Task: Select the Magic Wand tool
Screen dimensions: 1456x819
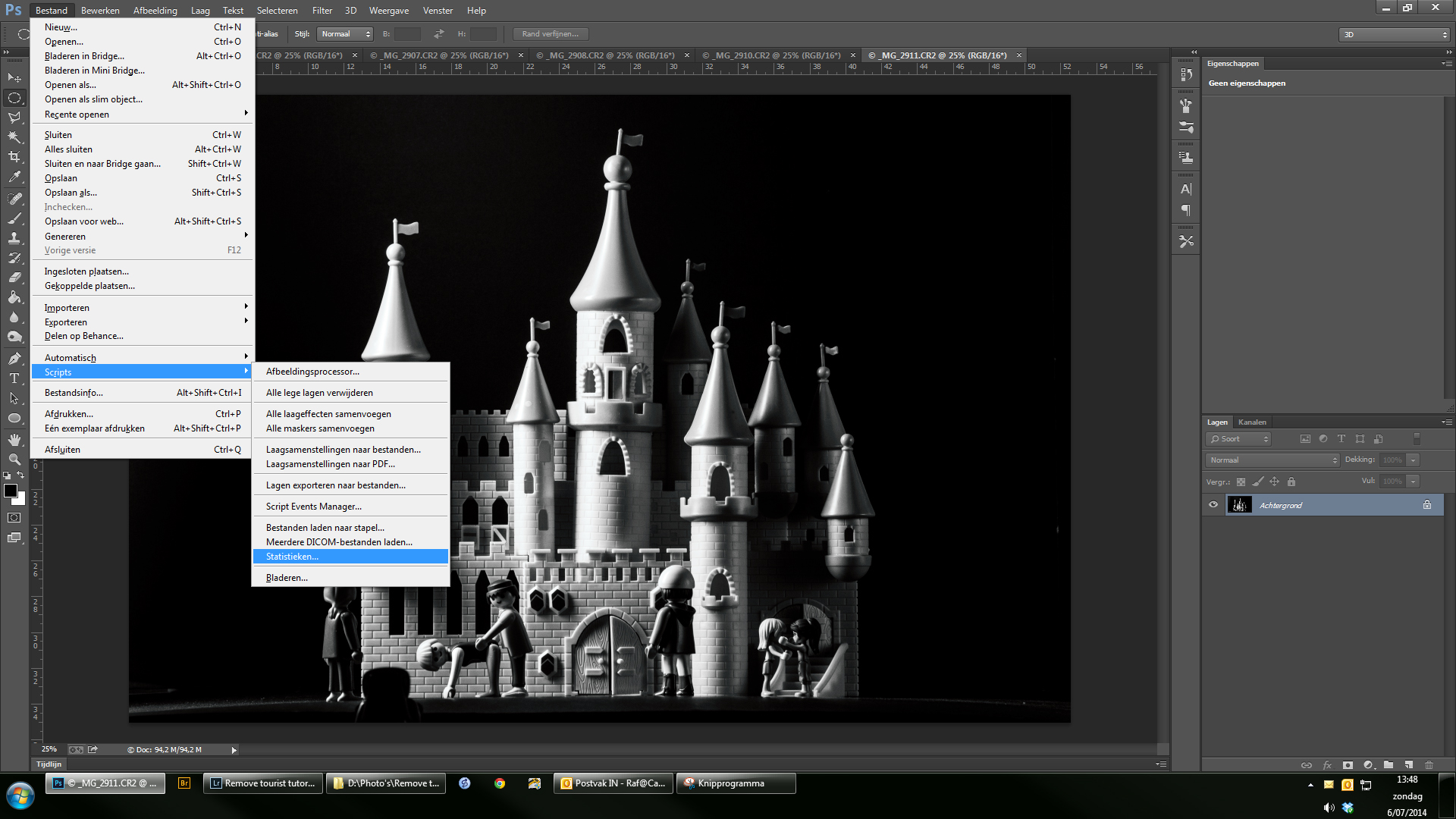Action: click(x=14, y=137)
